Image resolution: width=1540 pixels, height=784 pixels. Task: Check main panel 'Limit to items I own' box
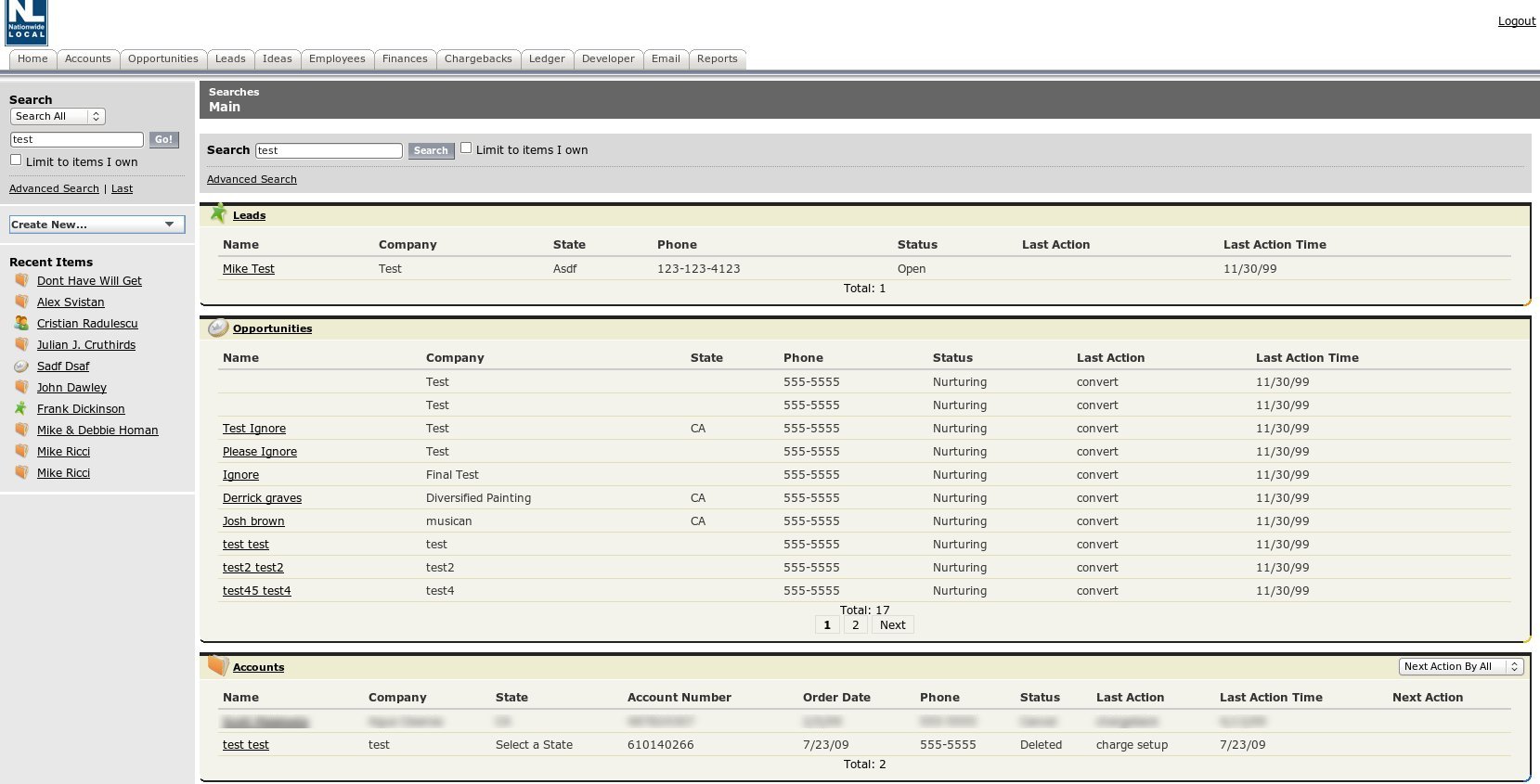coord(466,148)
